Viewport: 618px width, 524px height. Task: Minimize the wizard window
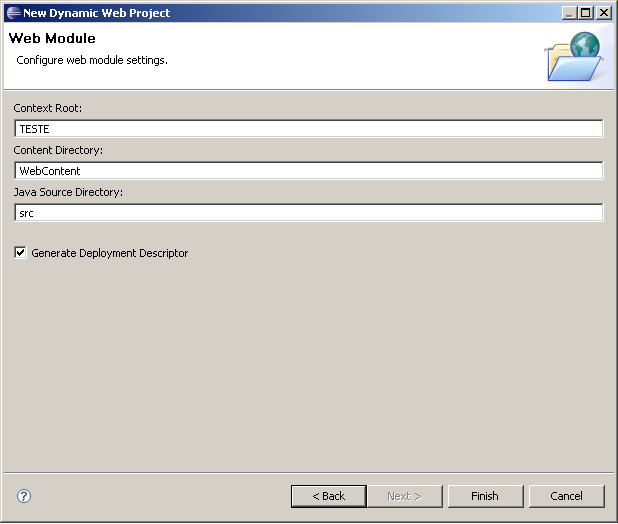pos(569,13)
